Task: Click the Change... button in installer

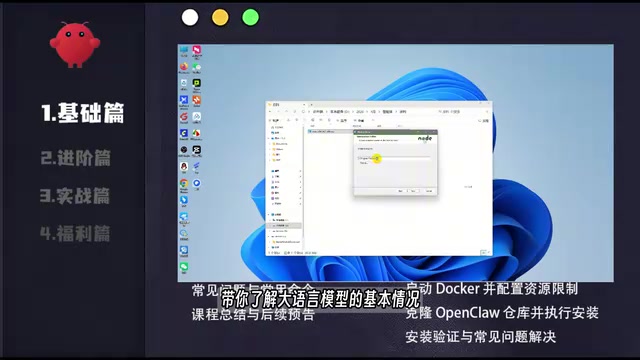Action: coord(364,163)
